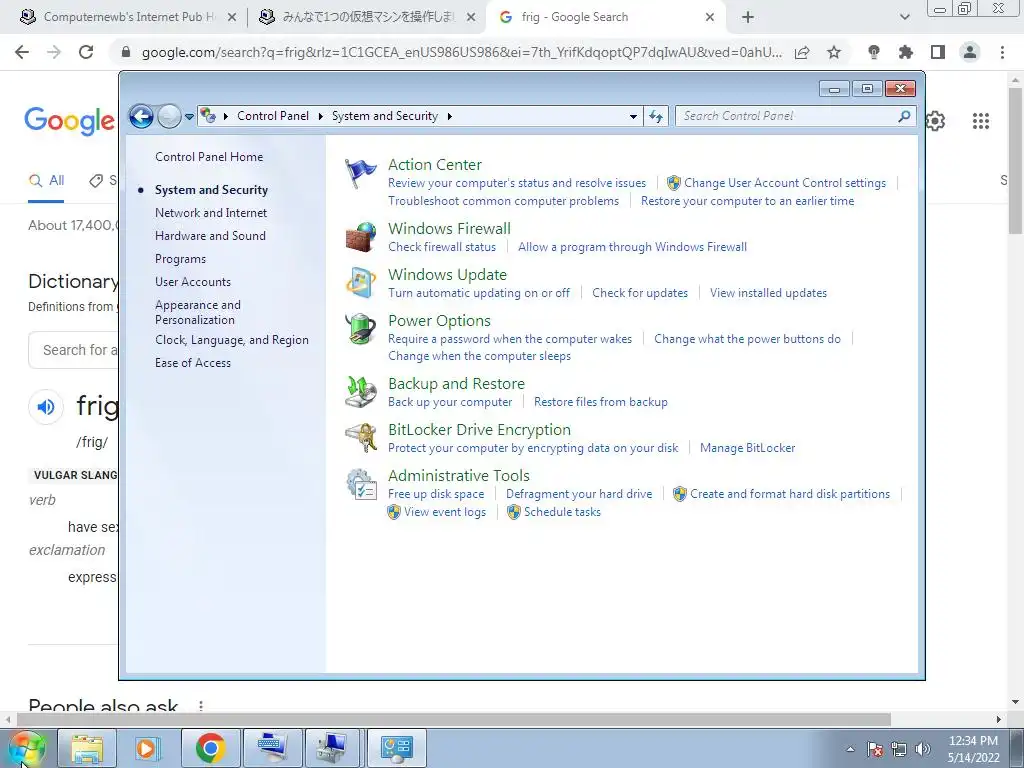Bookmark this page with the star icon

[x=834, y=52]
